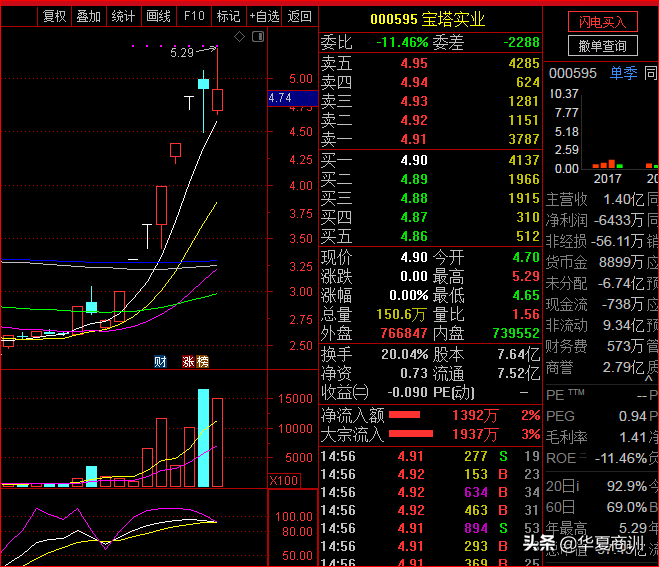Click the diamond icon above the chart

point(240,37)
